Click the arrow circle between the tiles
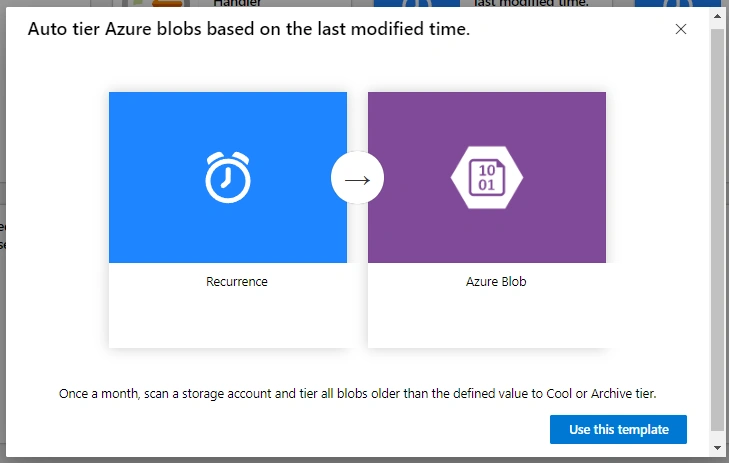Screen dimensions: 729x463 (357, 178)
